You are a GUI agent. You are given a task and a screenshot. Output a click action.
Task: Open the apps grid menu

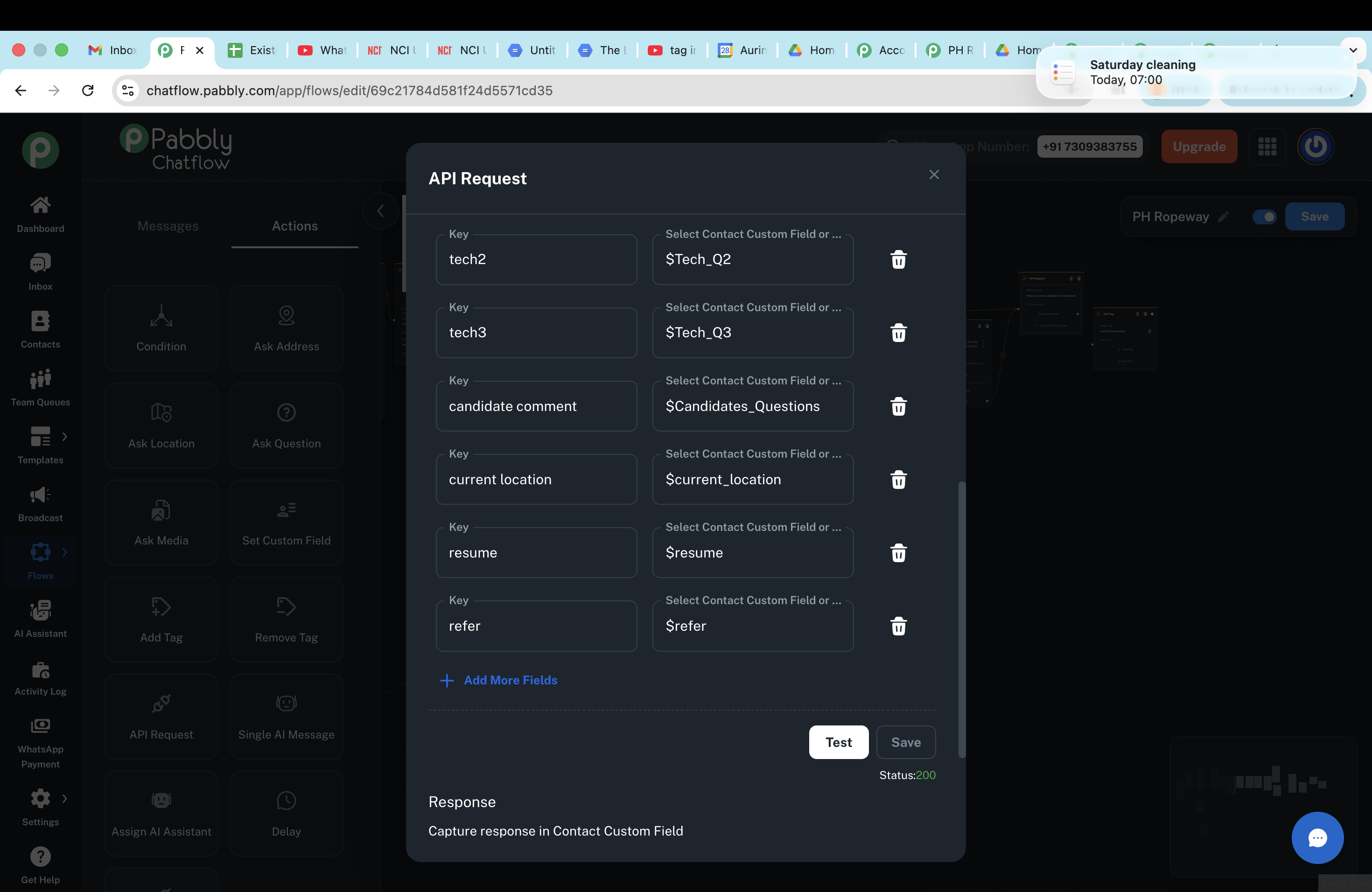(x=1267, y=146)
